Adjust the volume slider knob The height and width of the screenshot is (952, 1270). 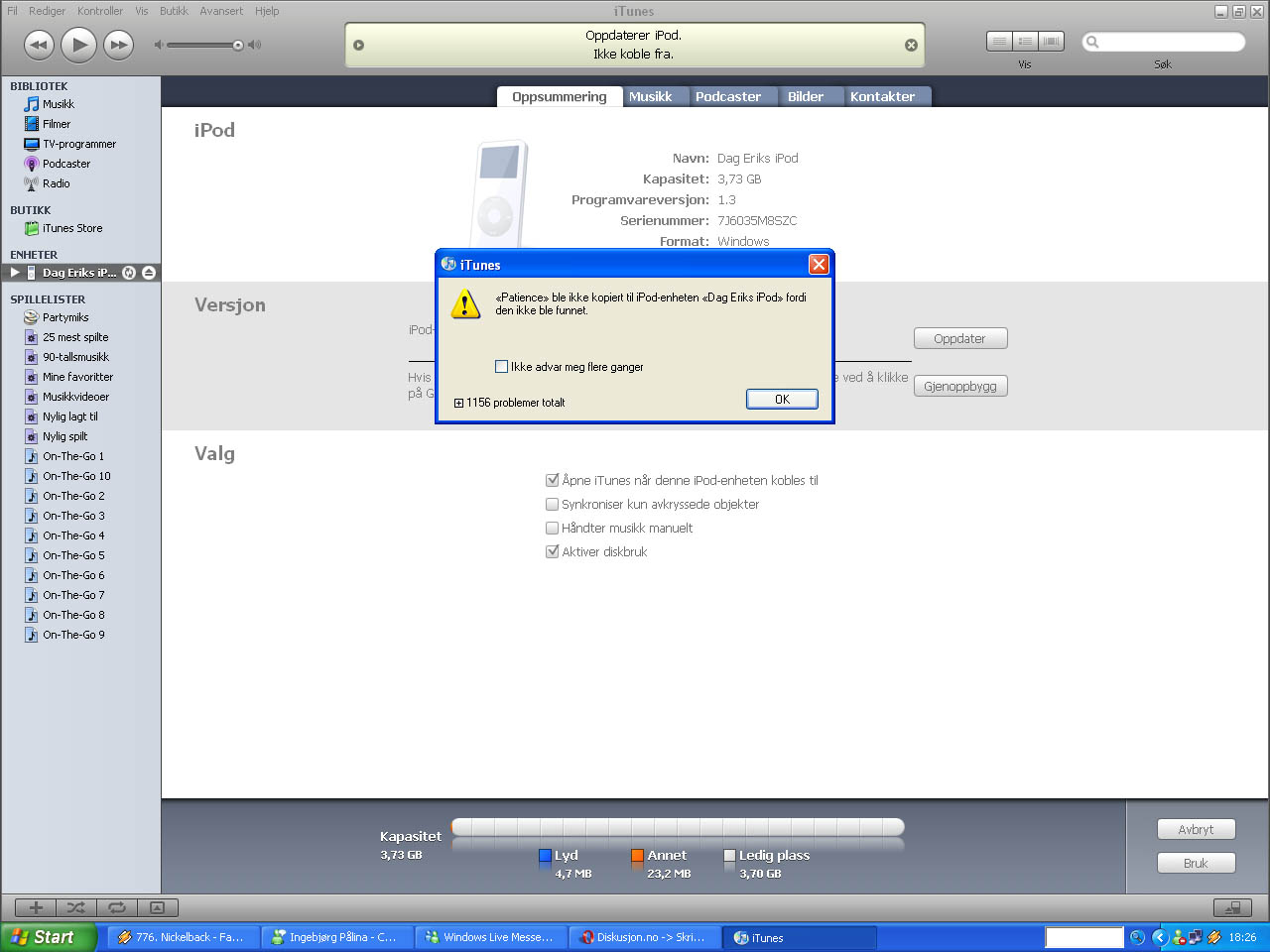238,45
